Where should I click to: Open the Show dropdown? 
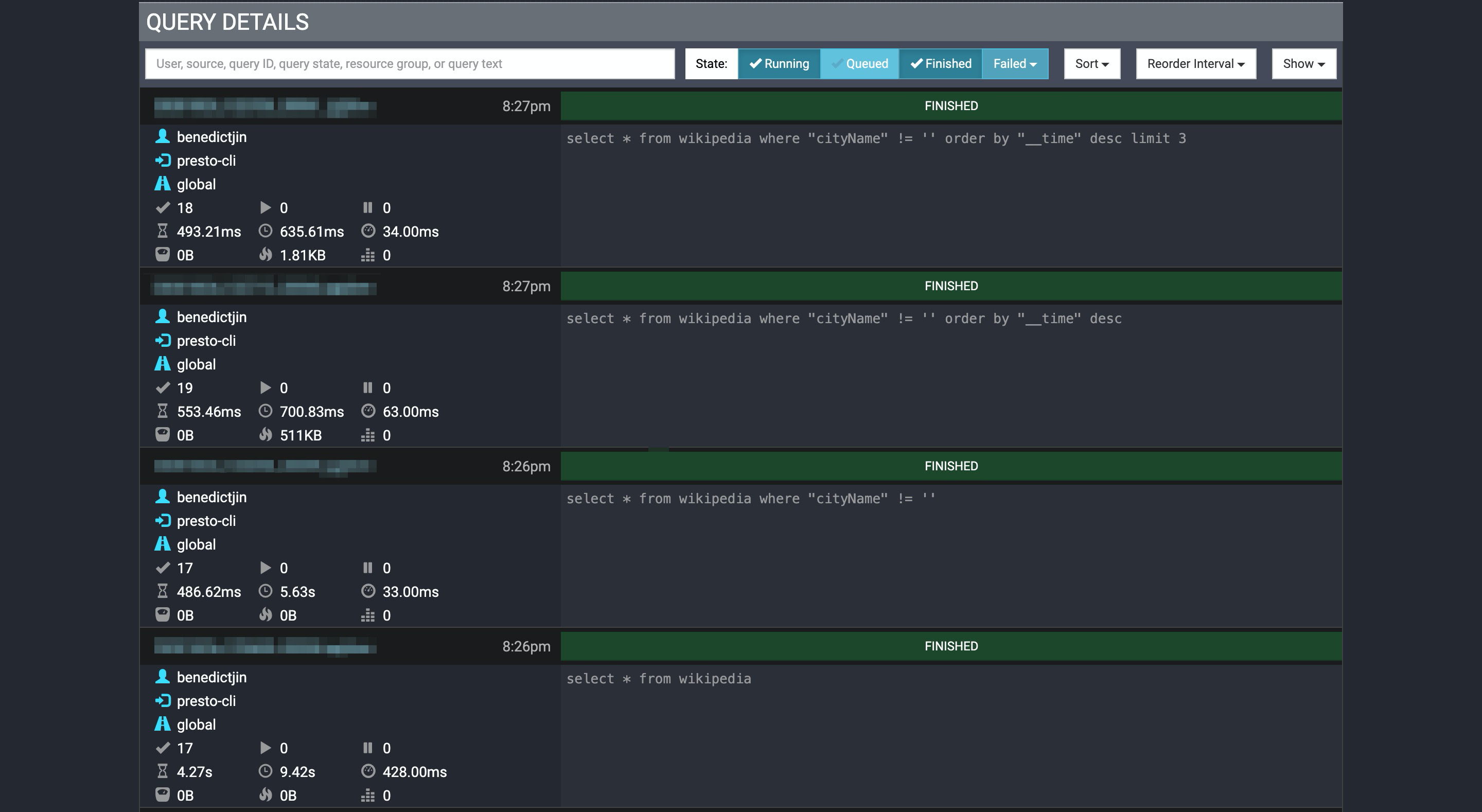pos(1303,63)
